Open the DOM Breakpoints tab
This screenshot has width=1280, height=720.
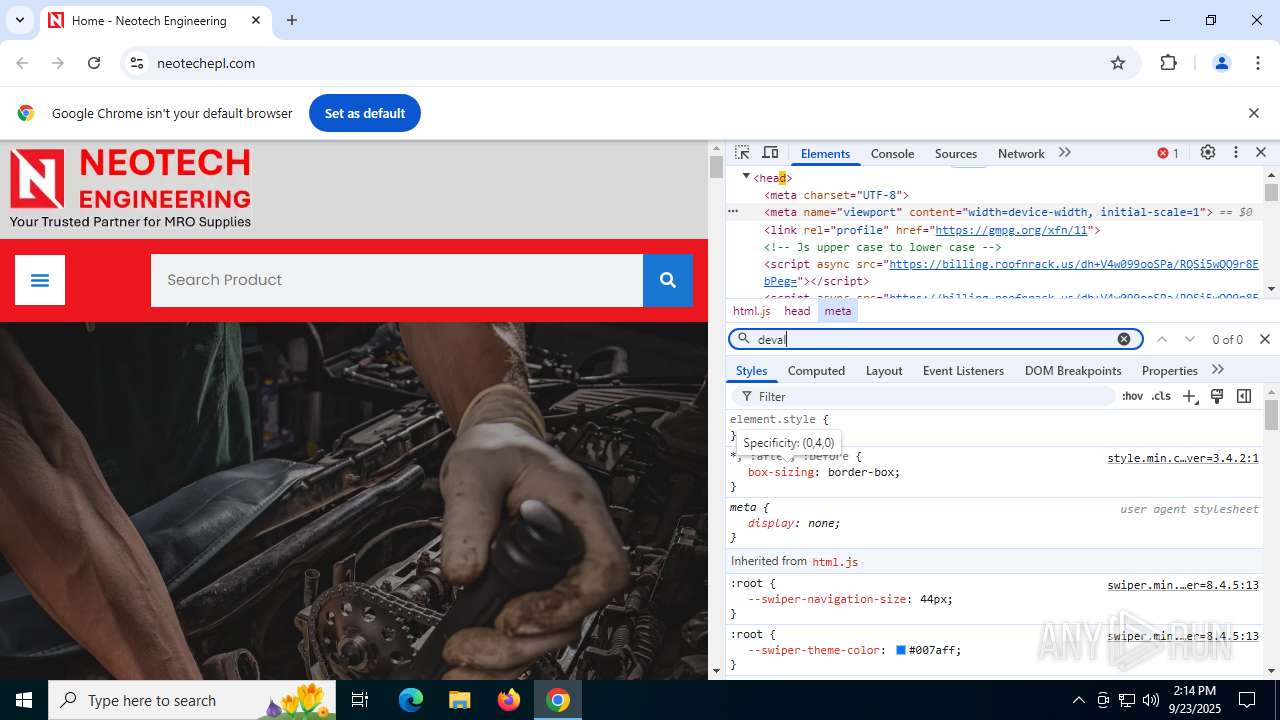click(1073, 370)
